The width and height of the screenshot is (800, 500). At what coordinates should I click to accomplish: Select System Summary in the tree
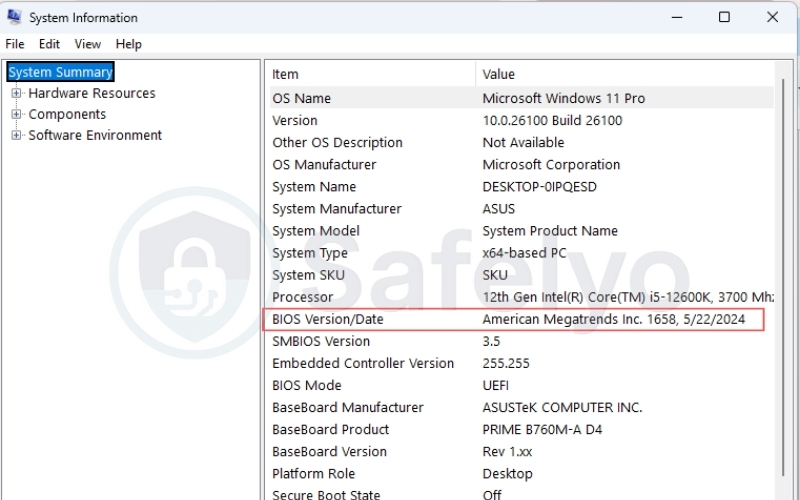pos(60,72)
